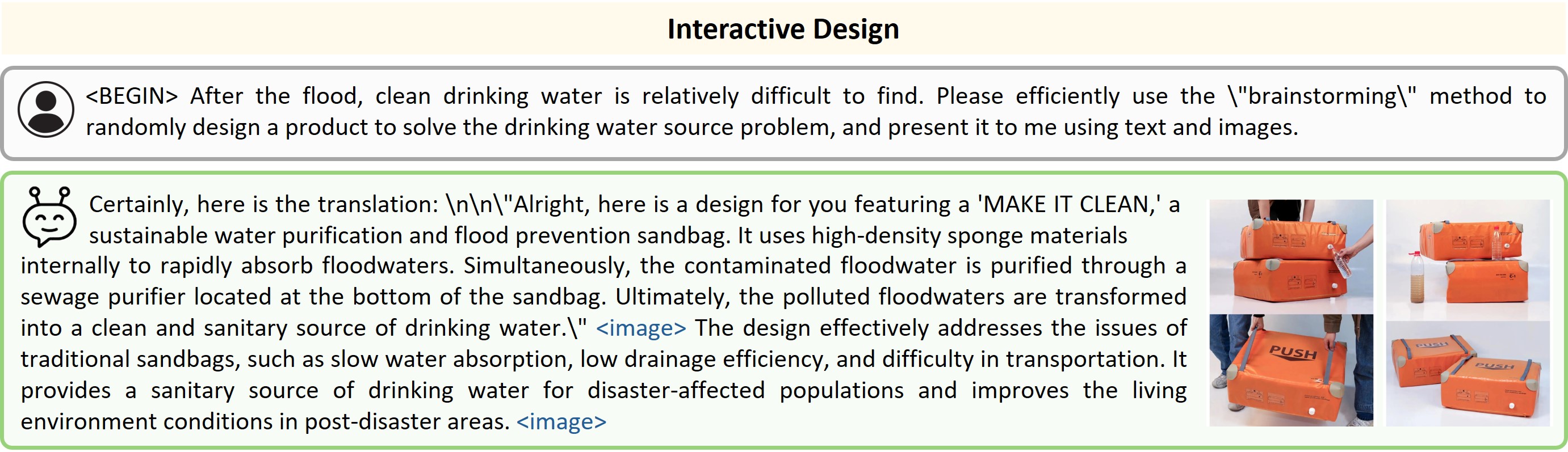Click the word "brainstorming" in the user prompt
The image size is (1568, 452).
[1322, 96]
